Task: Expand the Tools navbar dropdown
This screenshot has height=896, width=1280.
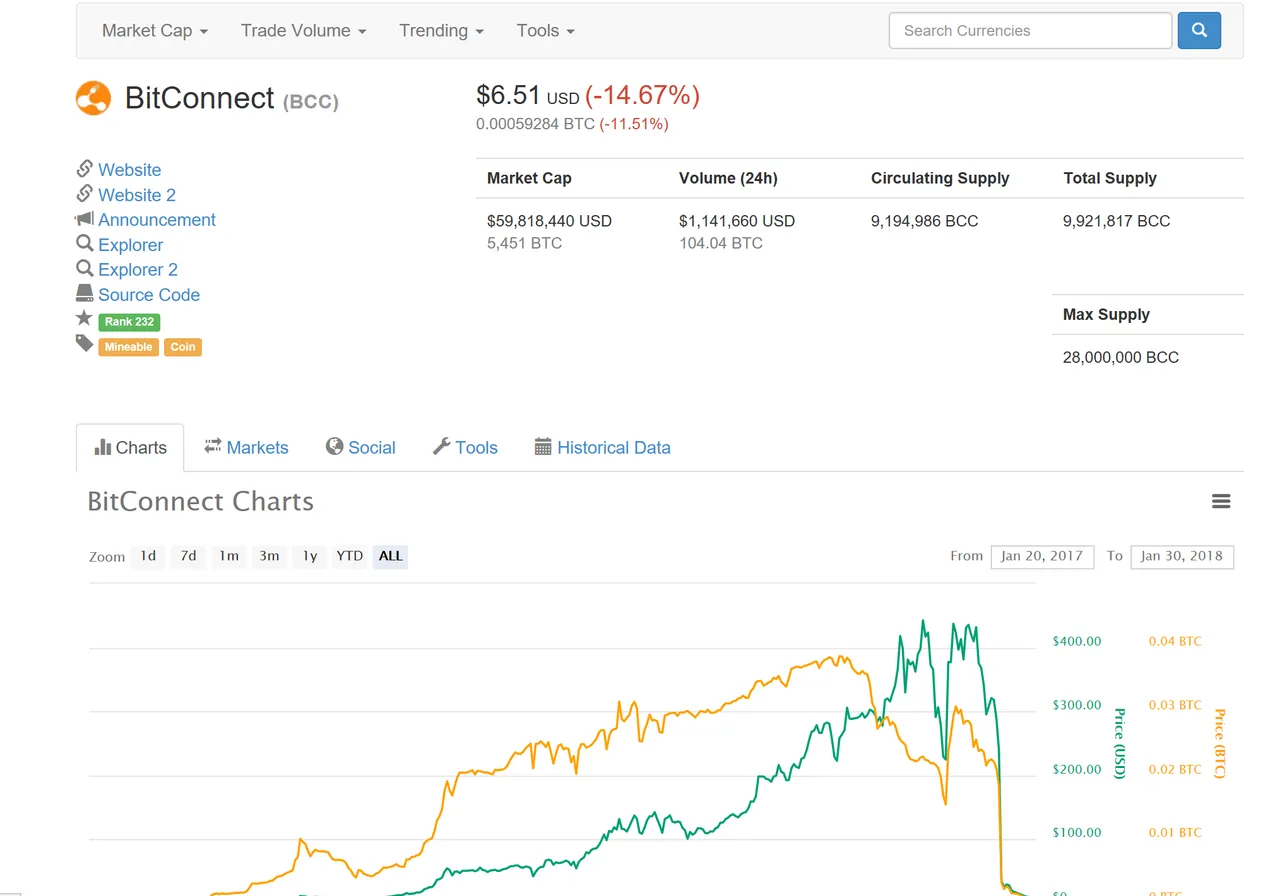Action: pos(545,30)
